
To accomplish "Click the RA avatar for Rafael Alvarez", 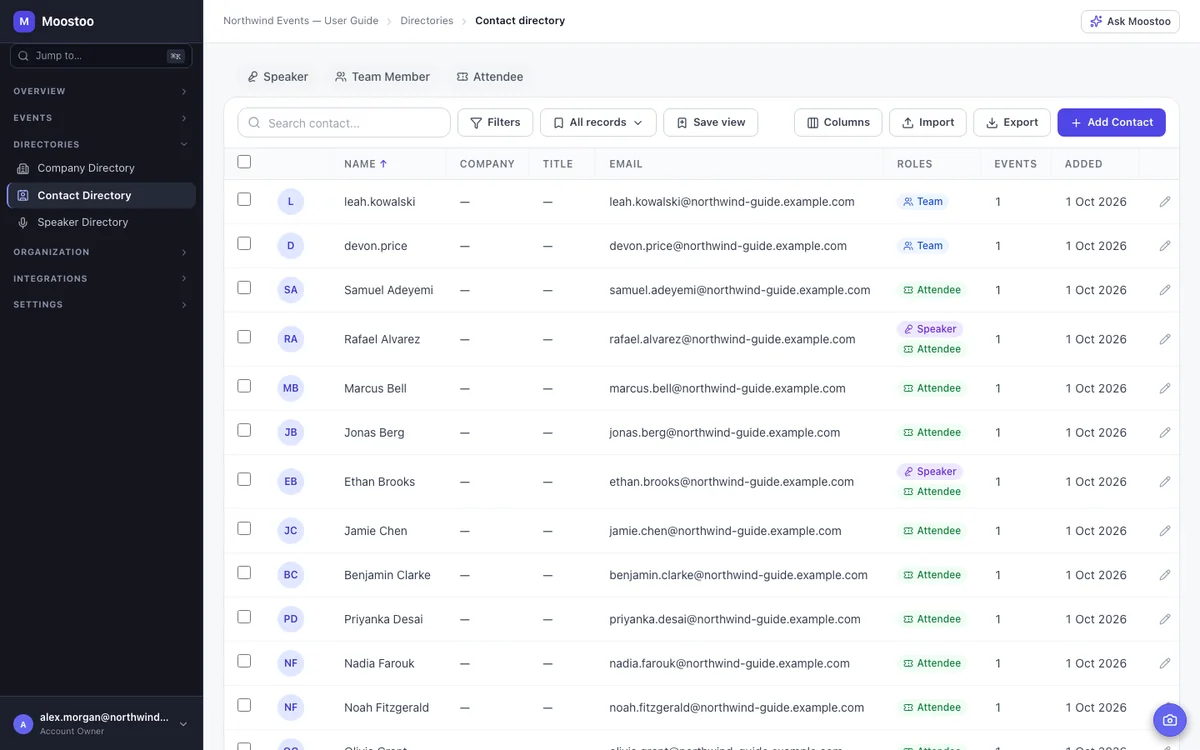I will [x=290, y=339].
